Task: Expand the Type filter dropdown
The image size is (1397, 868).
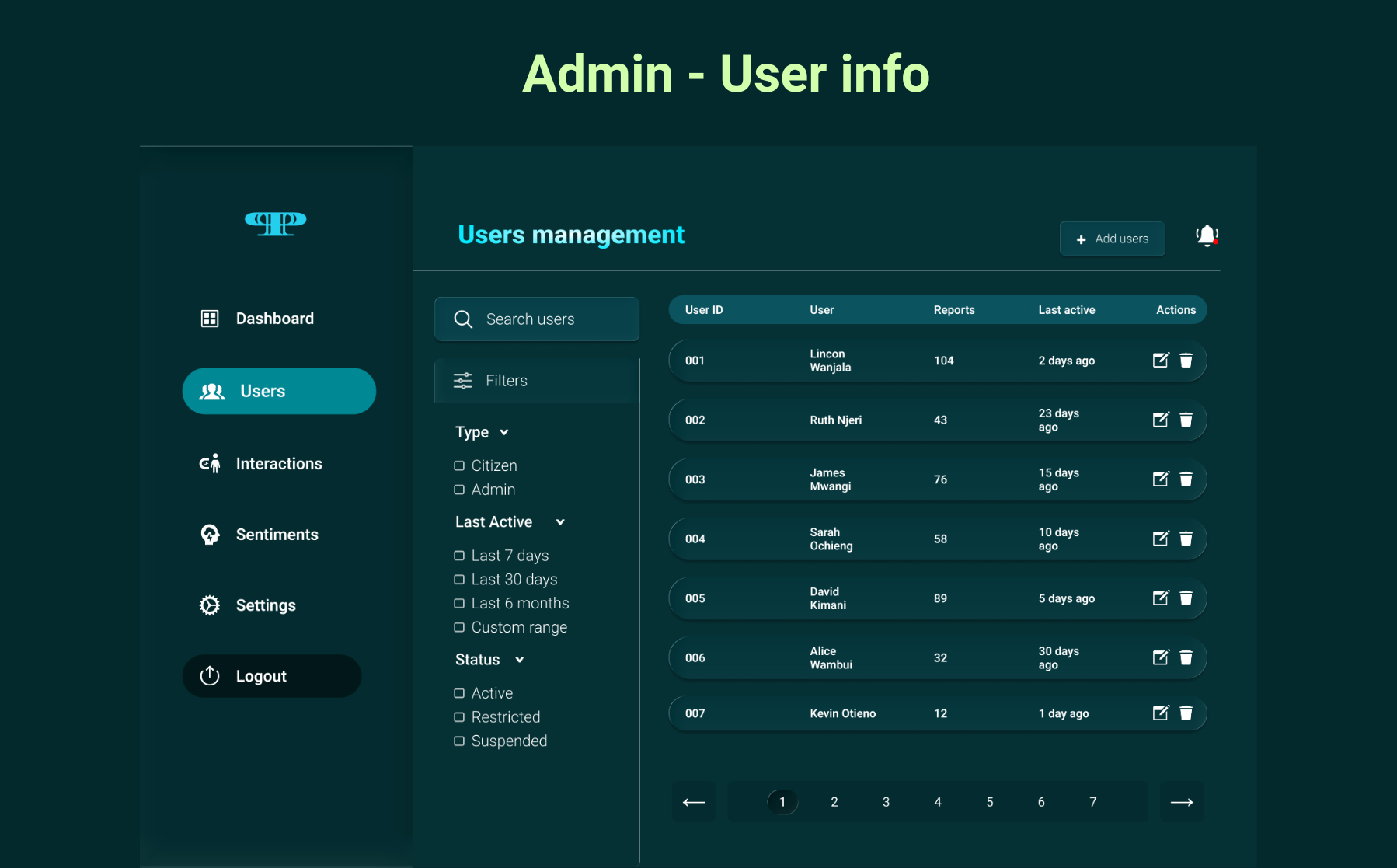Action: click(x=504, y=431)
